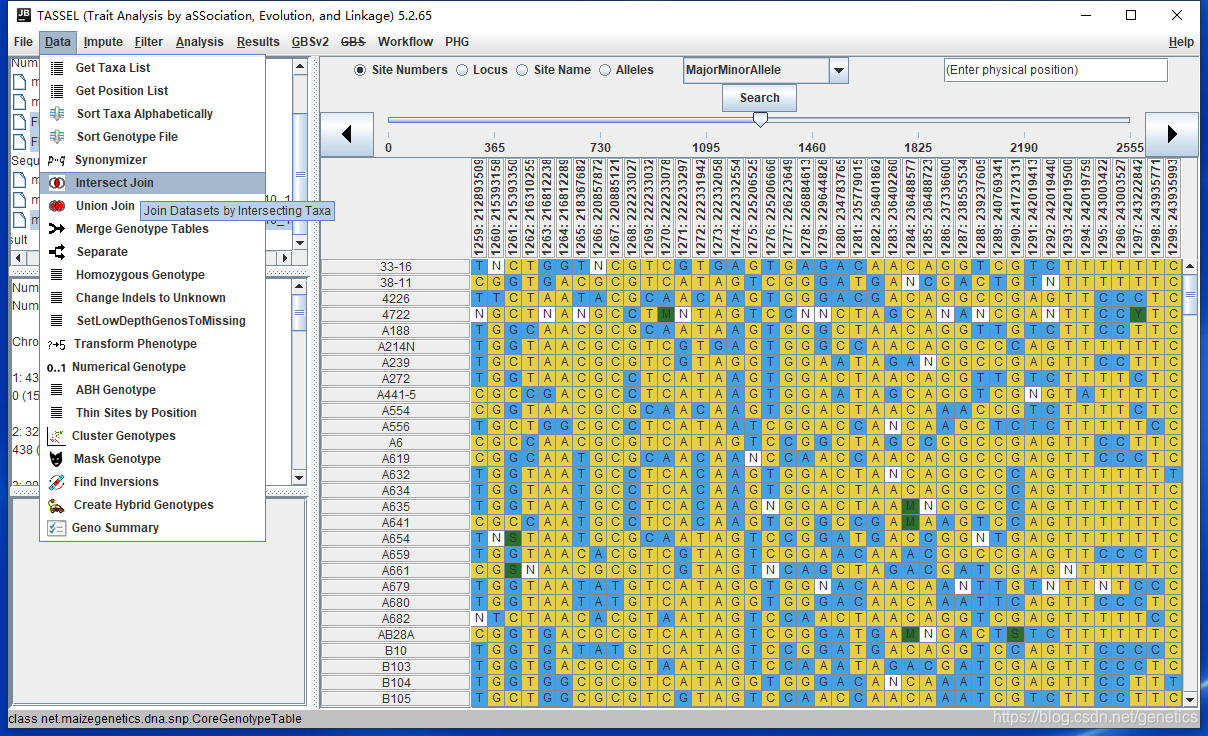Click the Cluster Genotypes icon

coord(56,436)
